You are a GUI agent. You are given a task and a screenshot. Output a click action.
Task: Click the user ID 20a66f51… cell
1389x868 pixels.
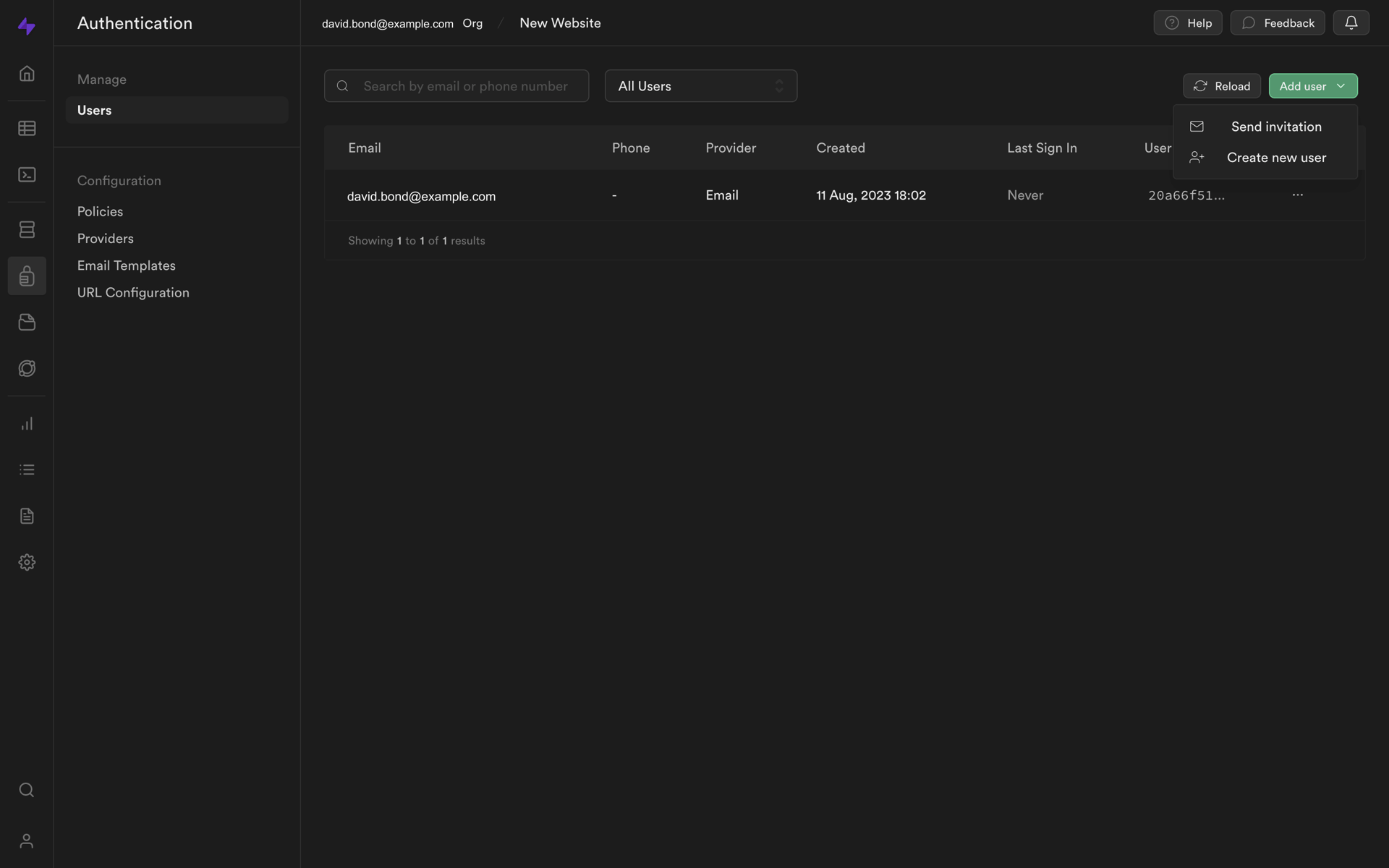(x=1186, y=195)
